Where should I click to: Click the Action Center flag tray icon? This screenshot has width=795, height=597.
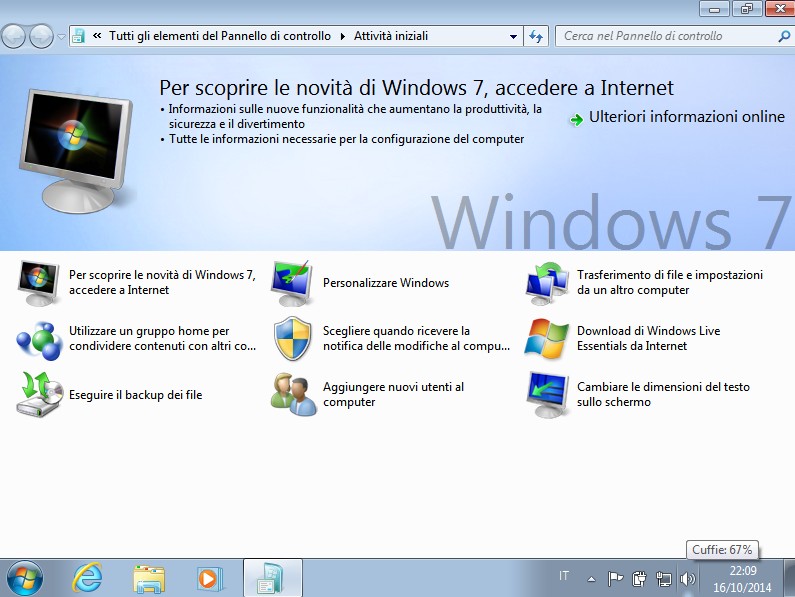tap(615, 578)
